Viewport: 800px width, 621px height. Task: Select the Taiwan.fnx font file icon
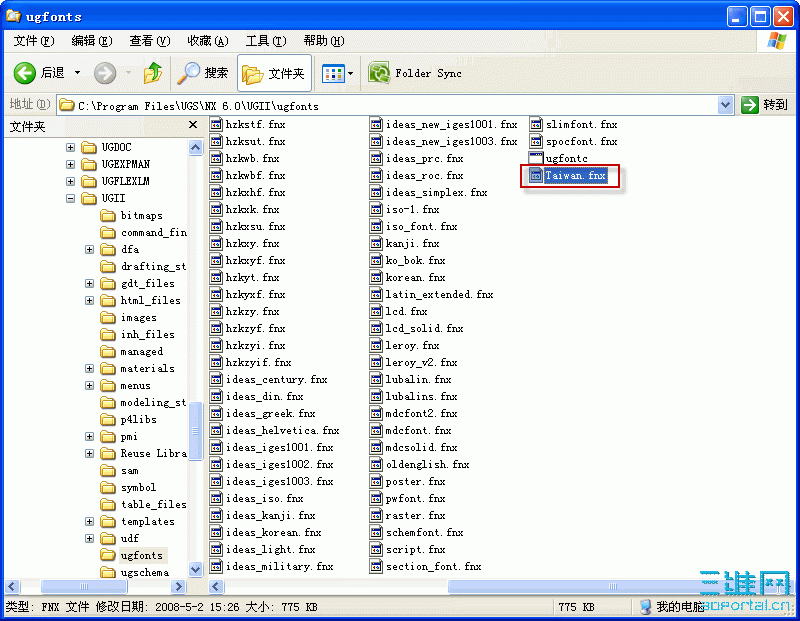[538, 175]
